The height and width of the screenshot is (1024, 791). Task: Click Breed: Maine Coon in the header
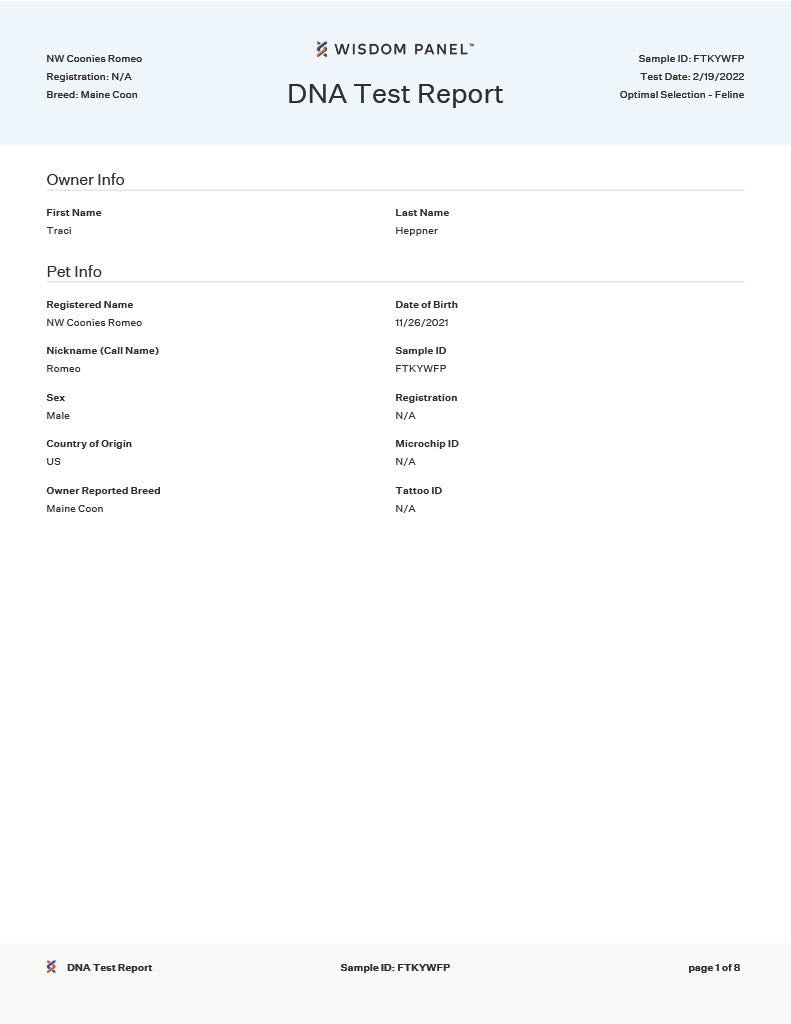[92, 95]
